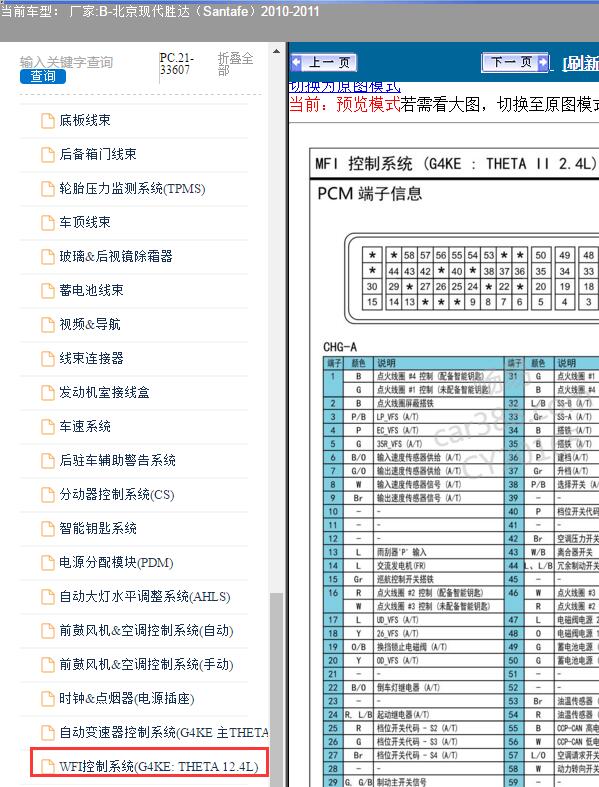Click the blue 查询 search button
The height and width of the screenshot is (787, 599).
(x=43, y=76)
